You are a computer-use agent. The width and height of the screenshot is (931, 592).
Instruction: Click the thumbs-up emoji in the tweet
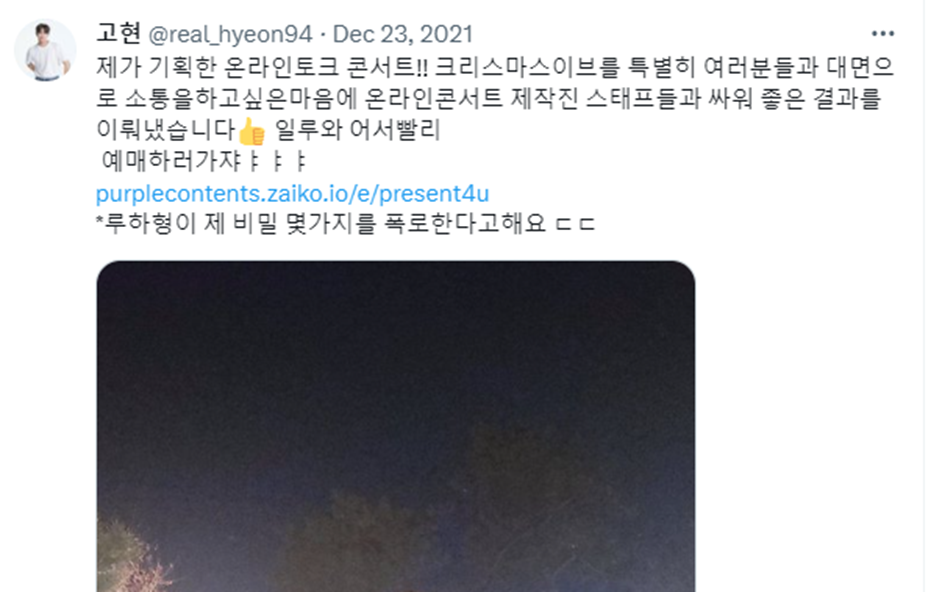[x=252, y=131]
